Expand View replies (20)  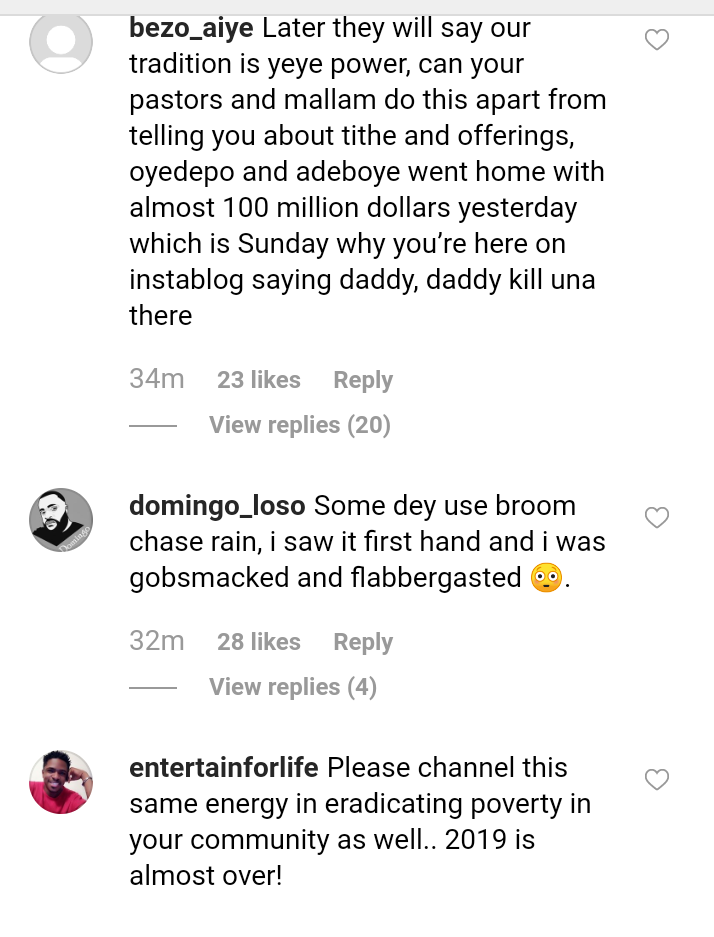click(x=299, y=425)
